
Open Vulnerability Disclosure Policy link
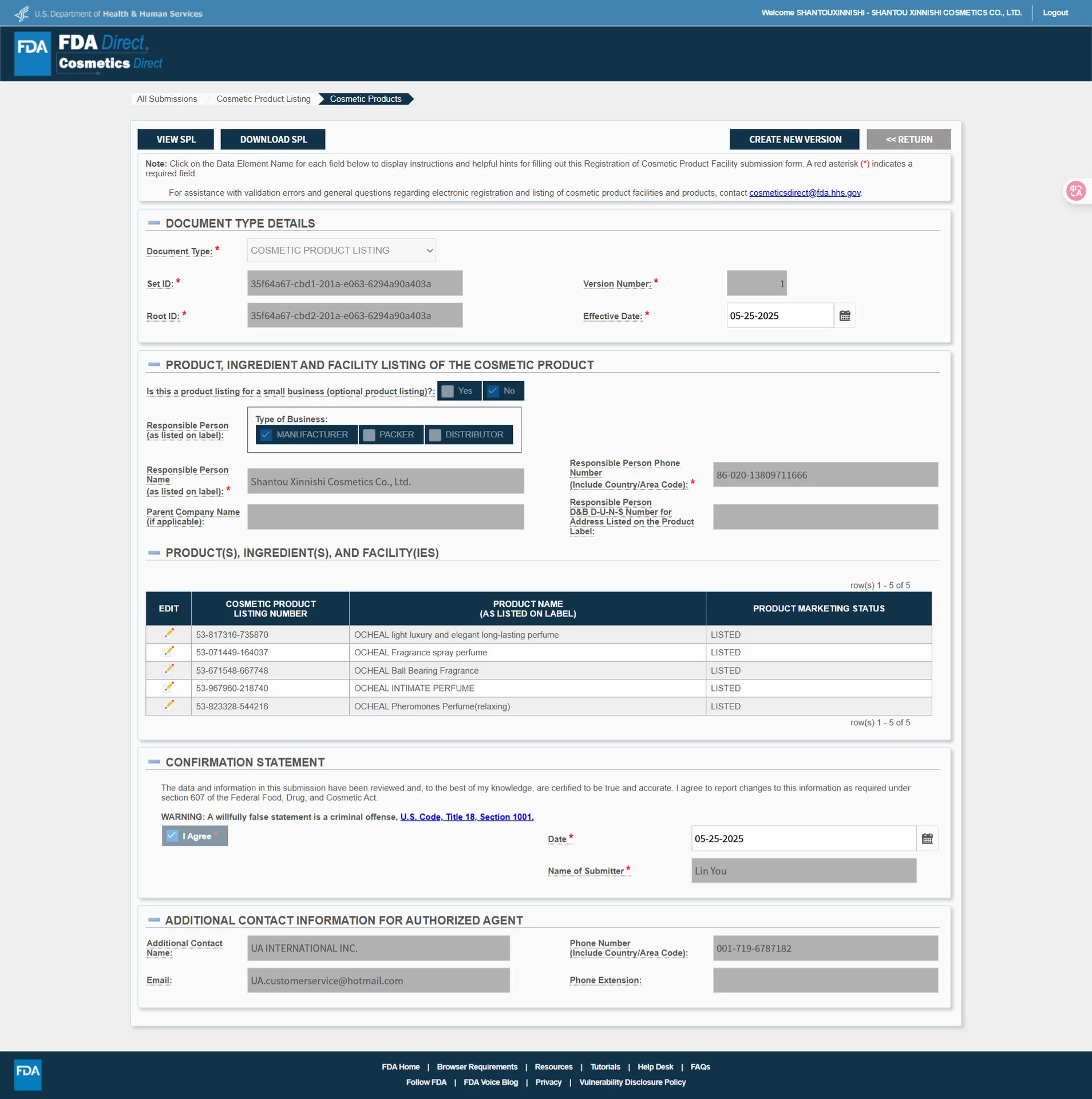(632, 1082)
